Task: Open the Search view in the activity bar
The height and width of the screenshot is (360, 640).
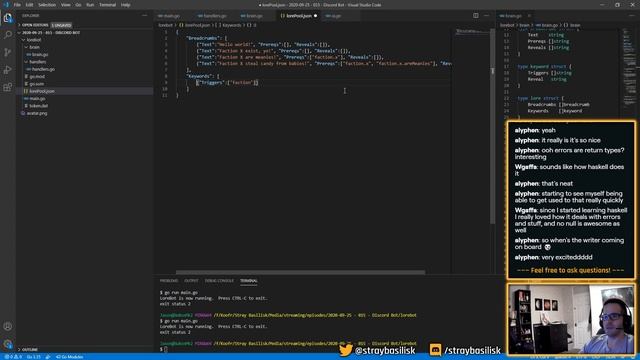Action: pyautogui.click(x=8, y=35)
